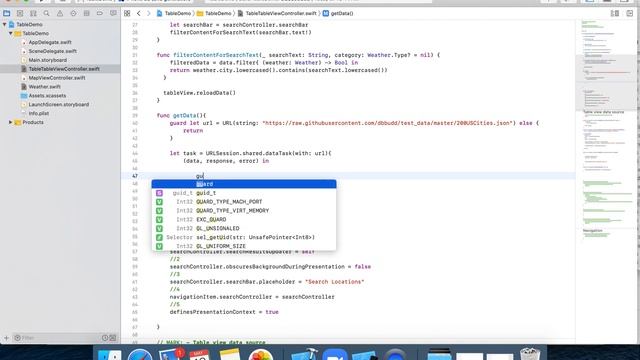Open Assets.xcassets catalog
The height and width of the screenshot is (360, 640).
[47, 96]
